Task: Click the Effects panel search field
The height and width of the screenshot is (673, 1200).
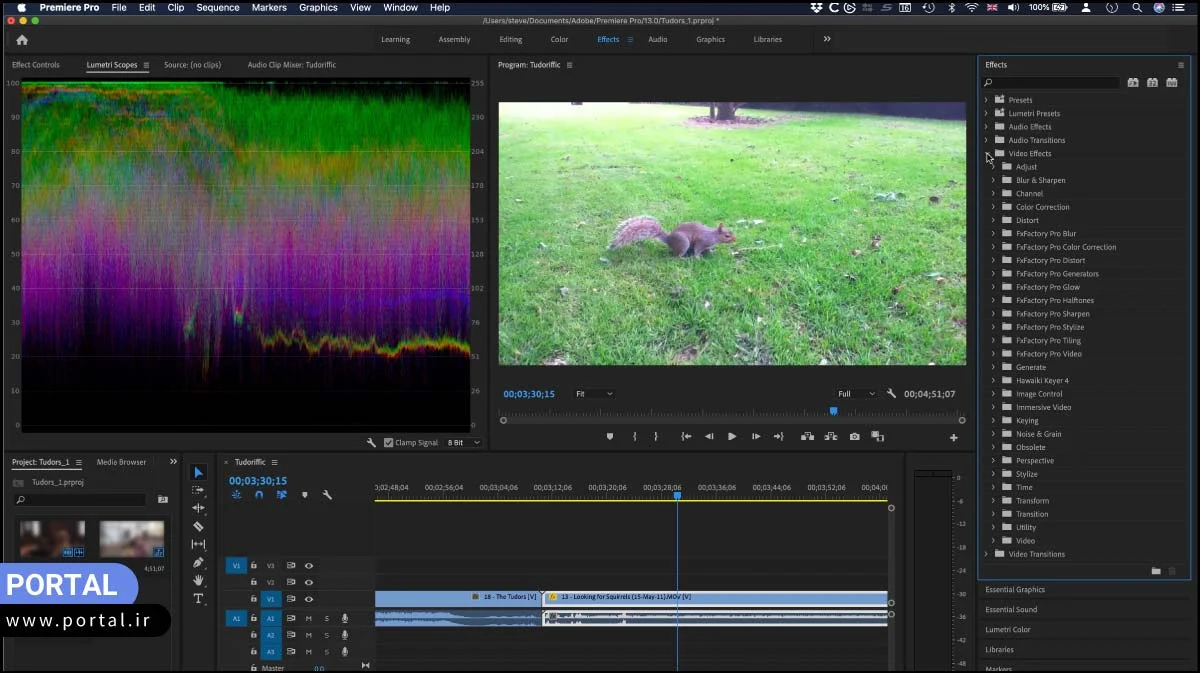Action: (1052, 83)
